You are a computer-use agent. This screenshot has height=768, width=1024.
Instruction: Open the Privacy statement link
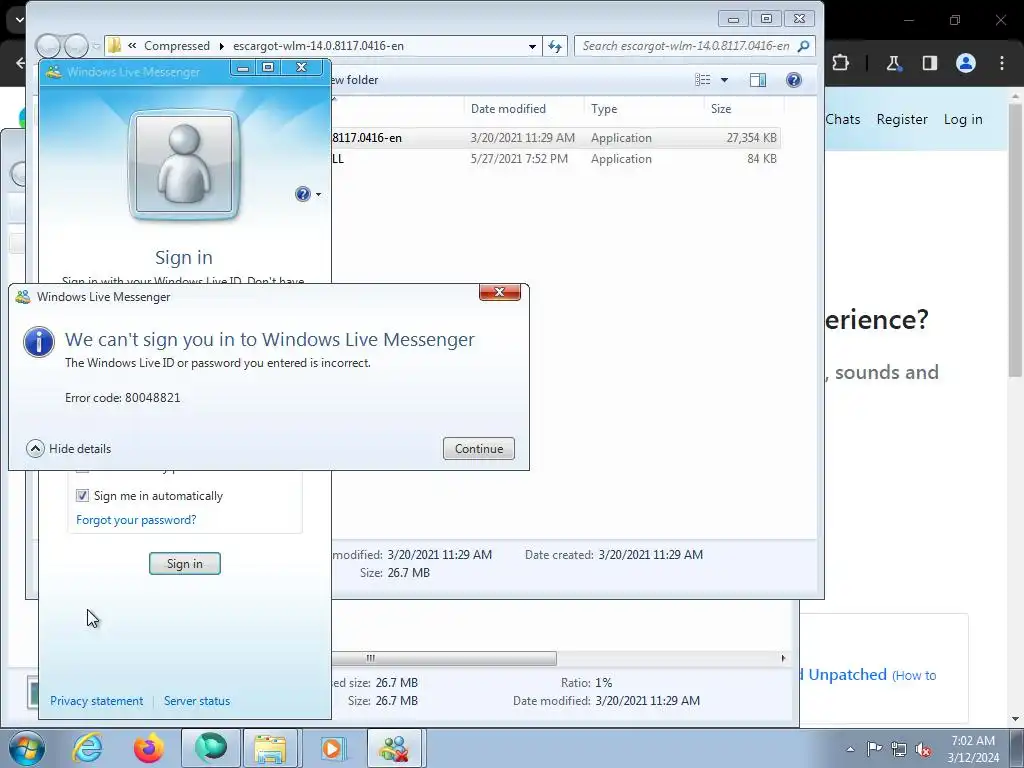click(97, 701)
